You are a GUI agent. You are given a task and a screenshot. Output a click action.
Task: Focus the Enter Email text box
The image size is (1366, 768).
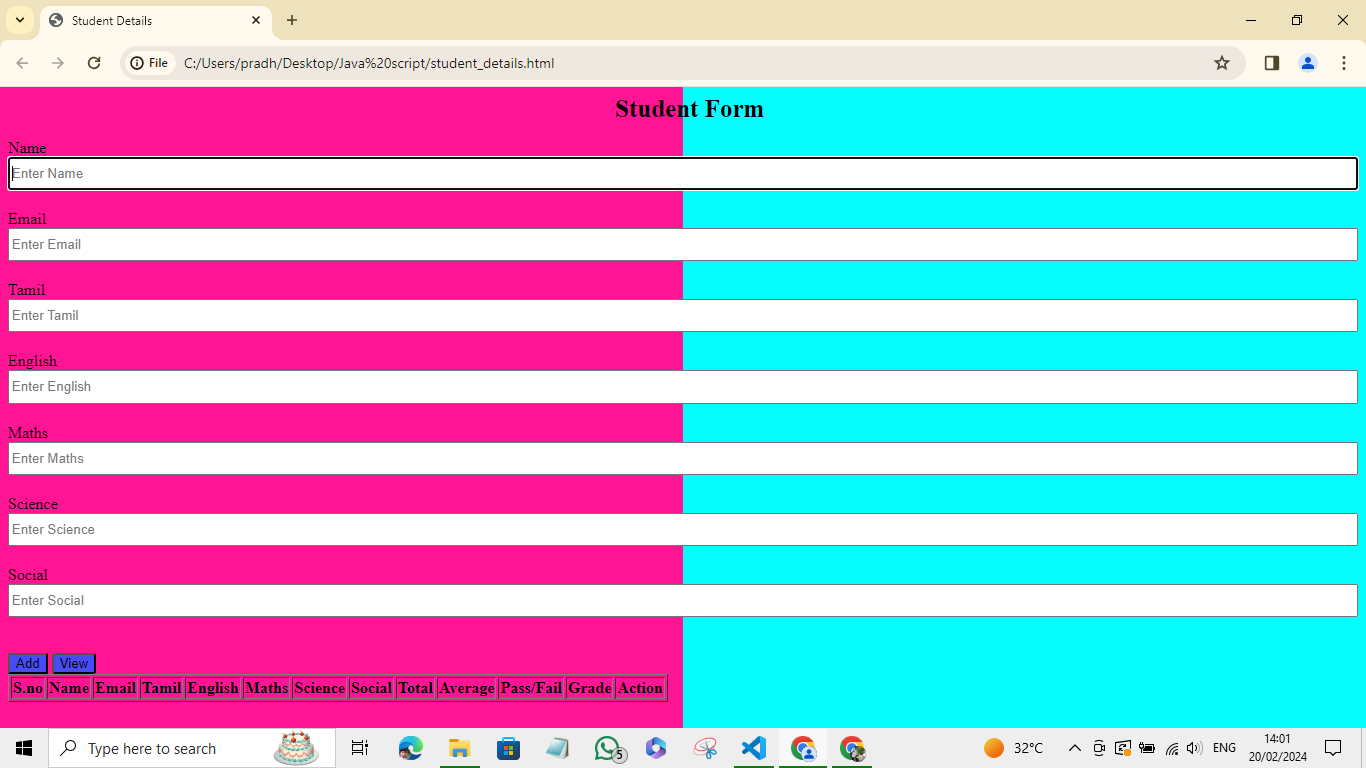pos(682,244)
